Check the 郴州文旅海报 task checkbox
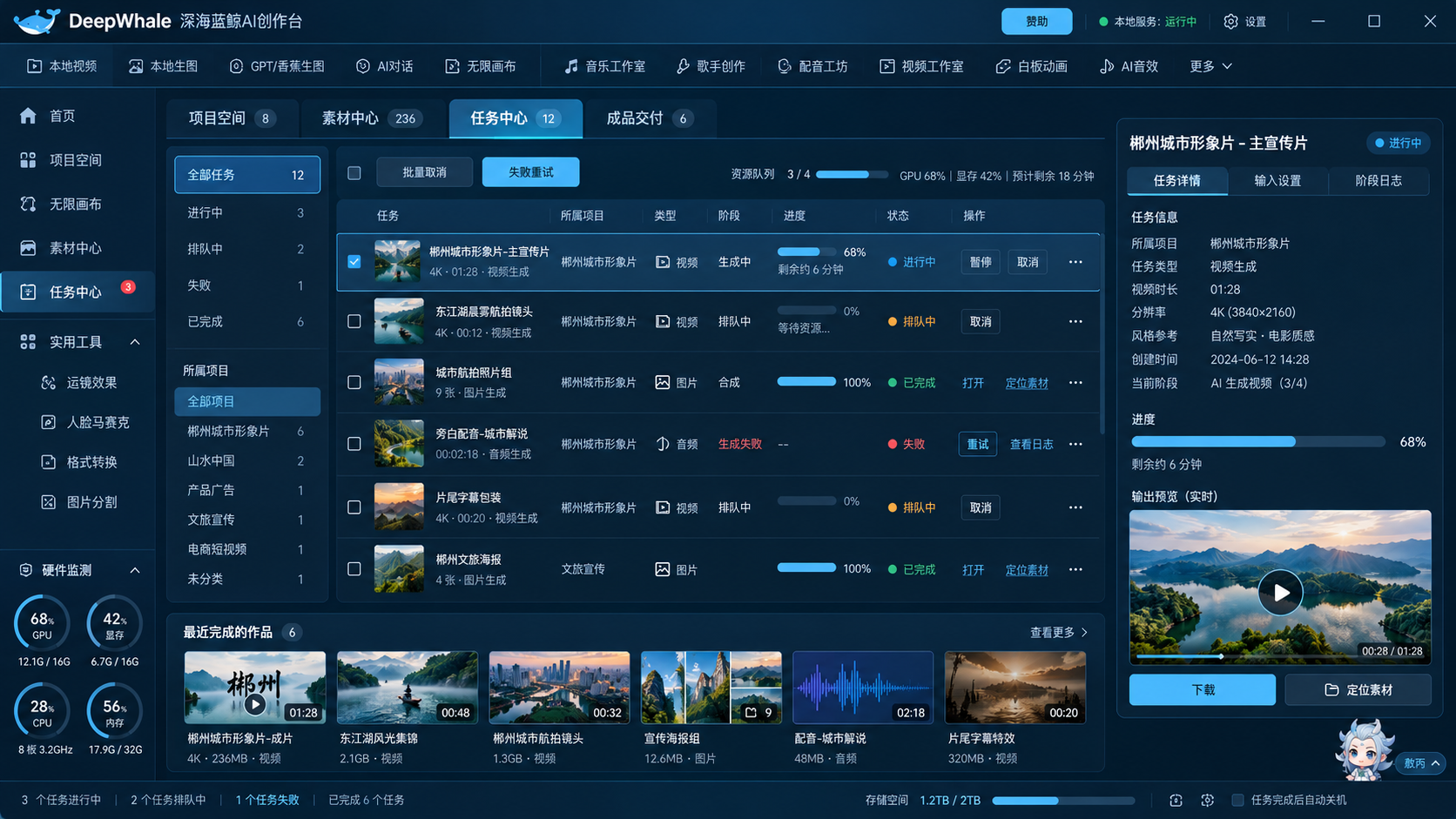Viewport: 1456px width, 819px height. pyautogui.click(x=354, y=569)
